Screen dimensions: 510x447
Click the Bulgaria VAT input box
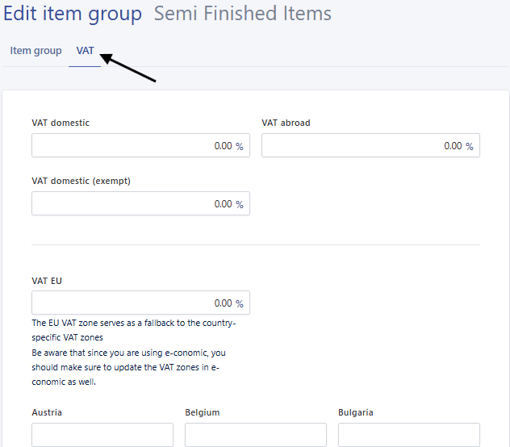click(409, 435)
